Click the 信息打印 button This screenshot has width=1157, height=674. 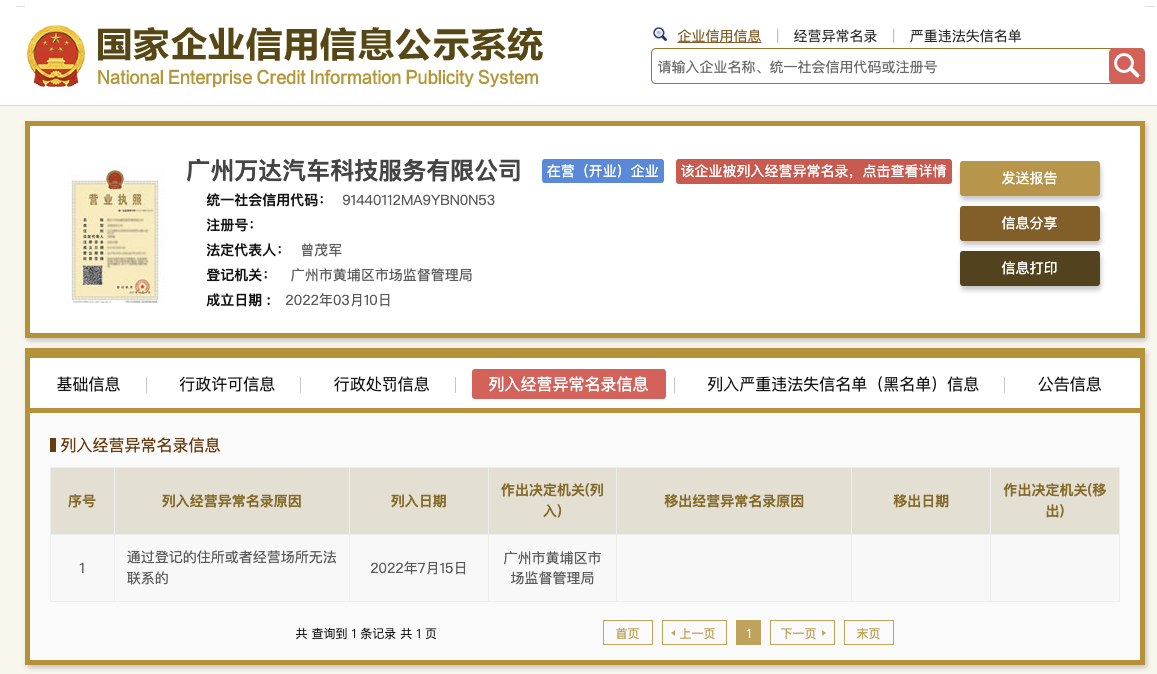(1029, 268)
